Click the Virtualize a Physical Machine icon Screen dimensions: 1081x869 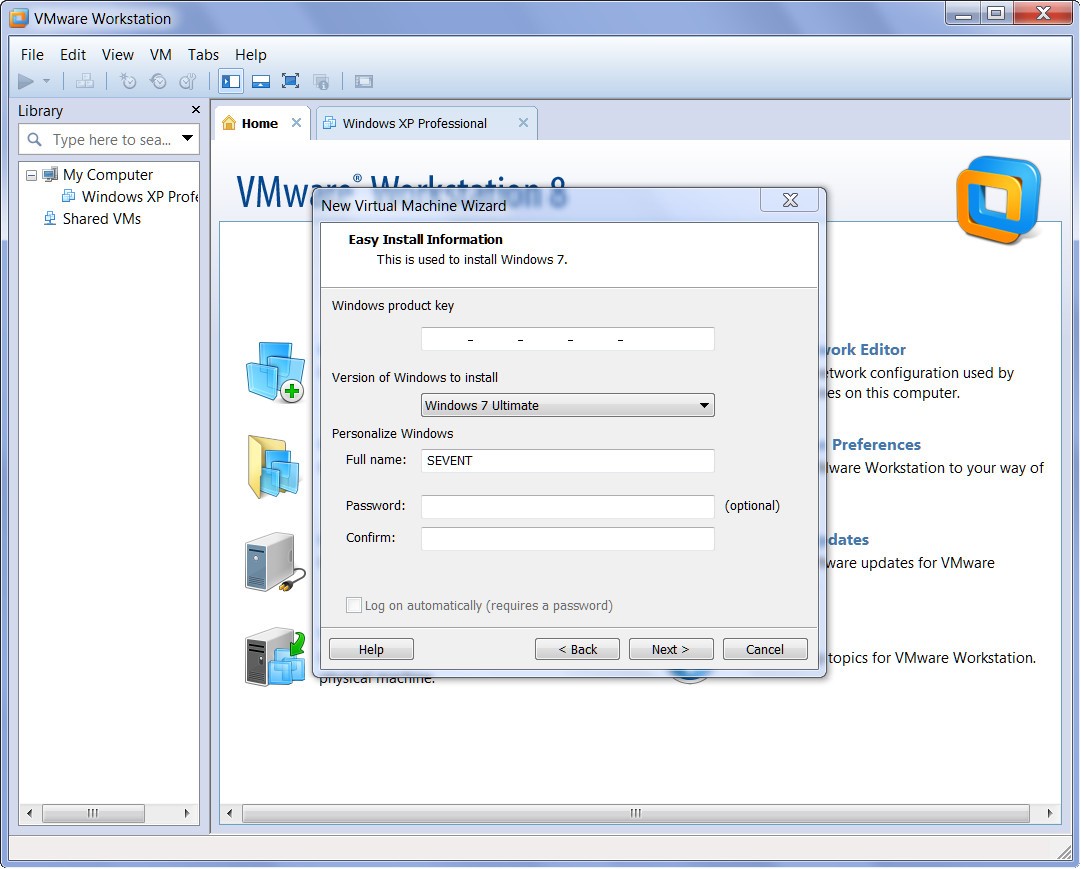point(275,657)
